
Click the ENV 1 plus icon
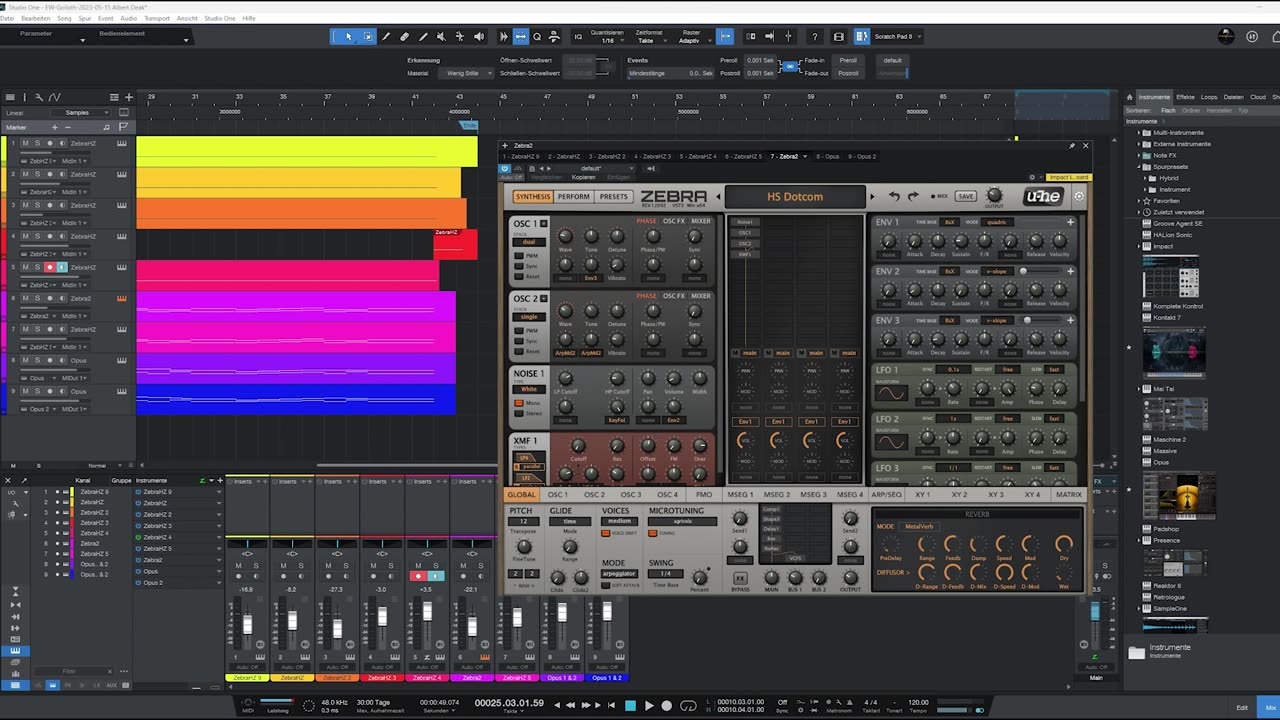(1070, 222)
